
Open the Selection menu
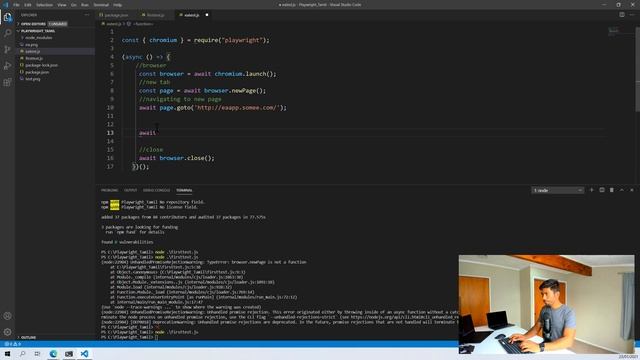pos(44,5)
